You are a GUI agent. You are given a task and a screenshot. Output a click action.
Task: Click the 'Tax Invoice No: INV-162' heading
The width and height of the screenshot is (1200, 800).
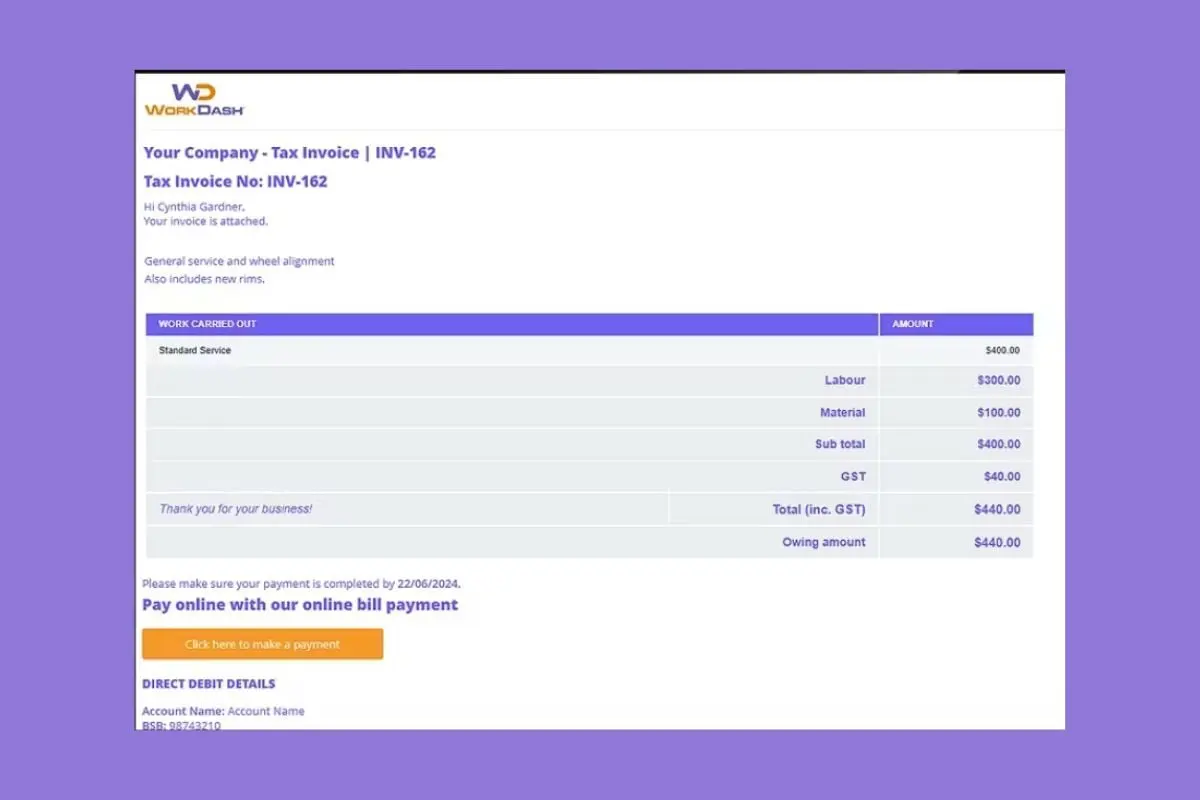(x=235, y=182)
